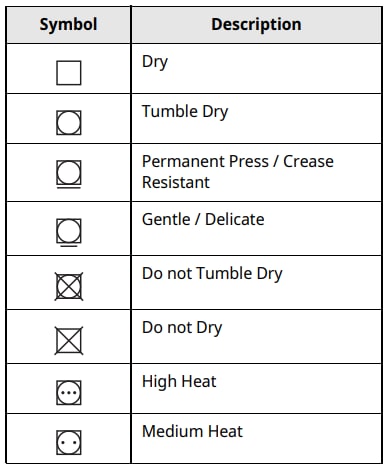This screenshot has width=391, height=472.
Task: Click the crossed-out Do not Tumble Dry symbol
Action: (69, 286)
